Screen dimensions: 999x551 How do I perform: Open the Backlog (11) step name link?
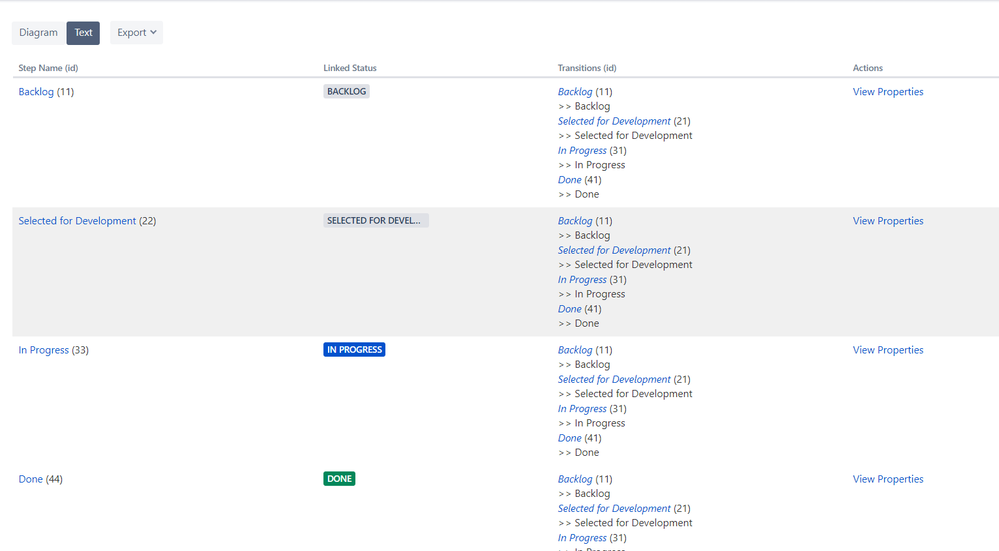tap(36, 92)
